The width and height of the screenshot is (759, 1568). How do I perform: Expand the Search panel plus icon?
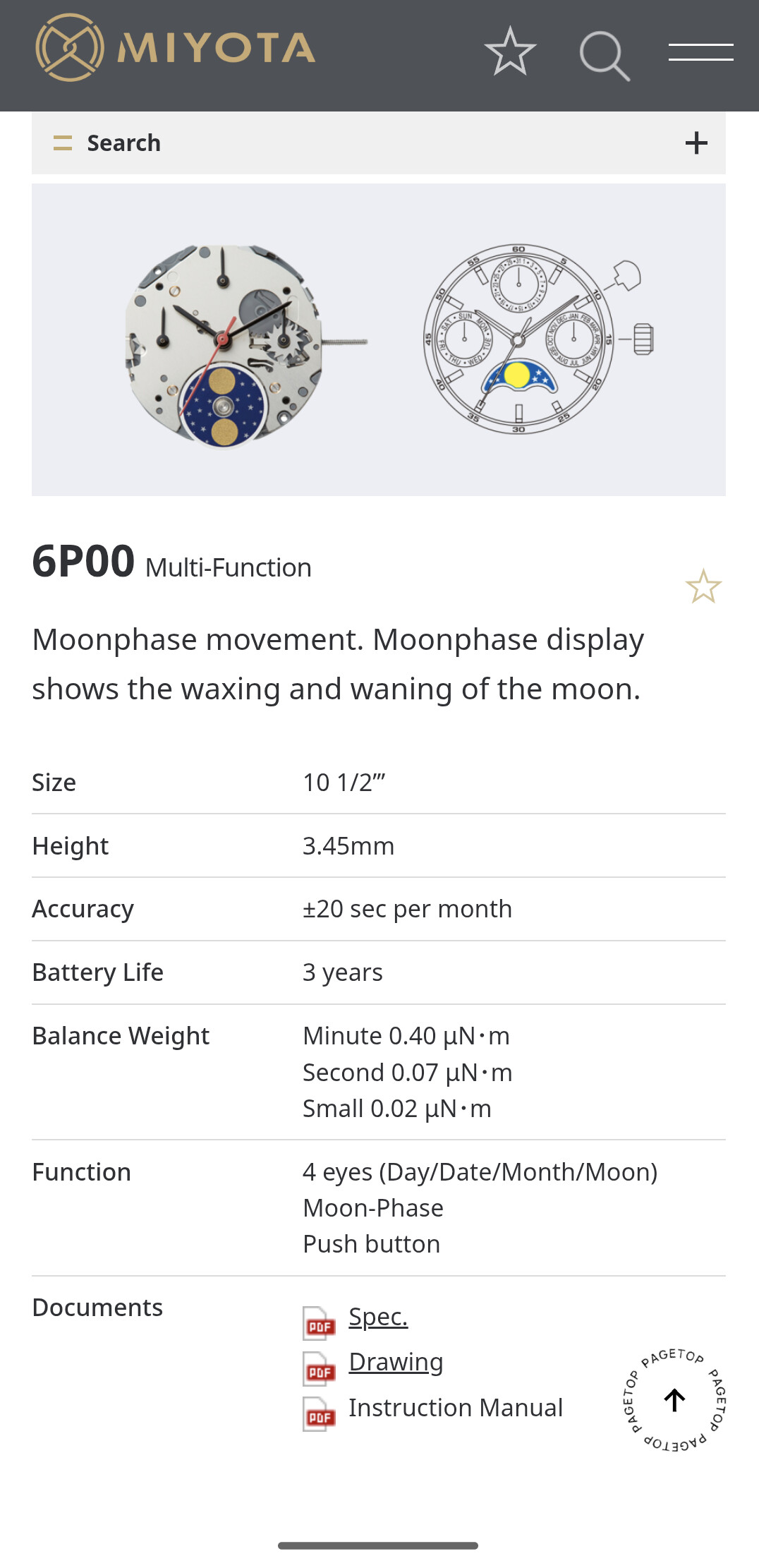tap(696, 143)
